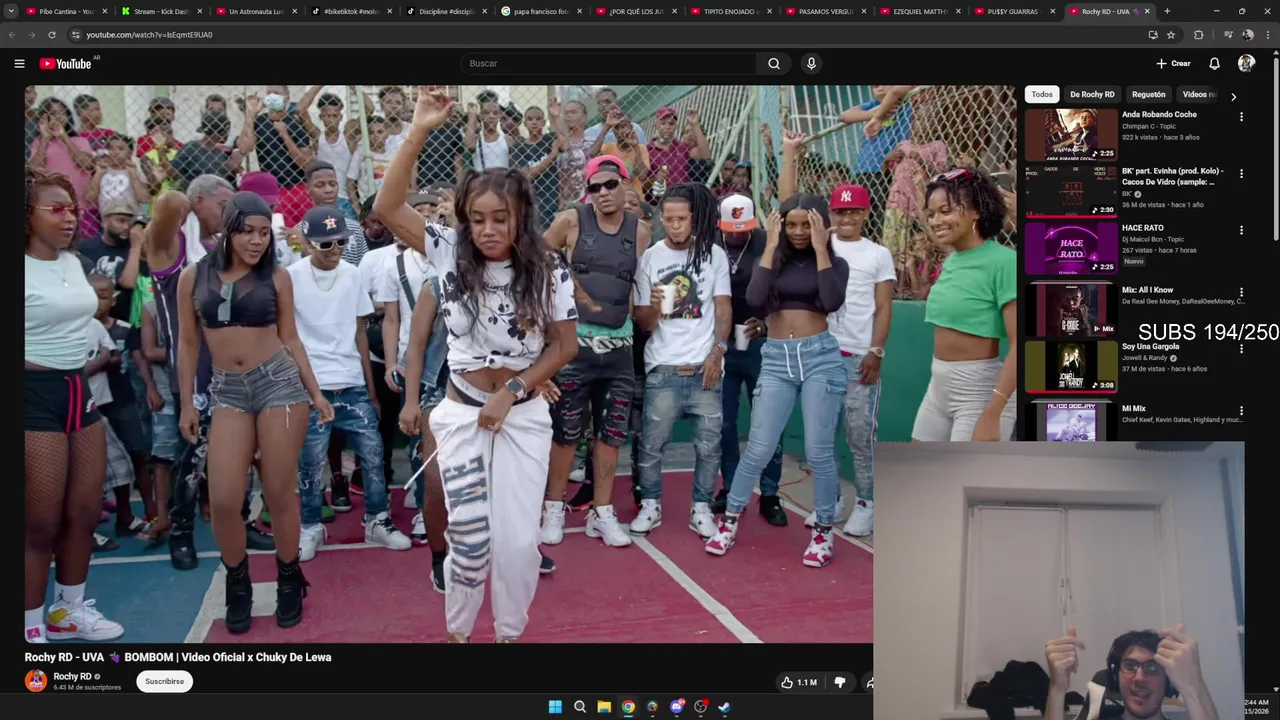
Task: Select the De Rochy RD filter chip
Action: tap(1092, 94)
